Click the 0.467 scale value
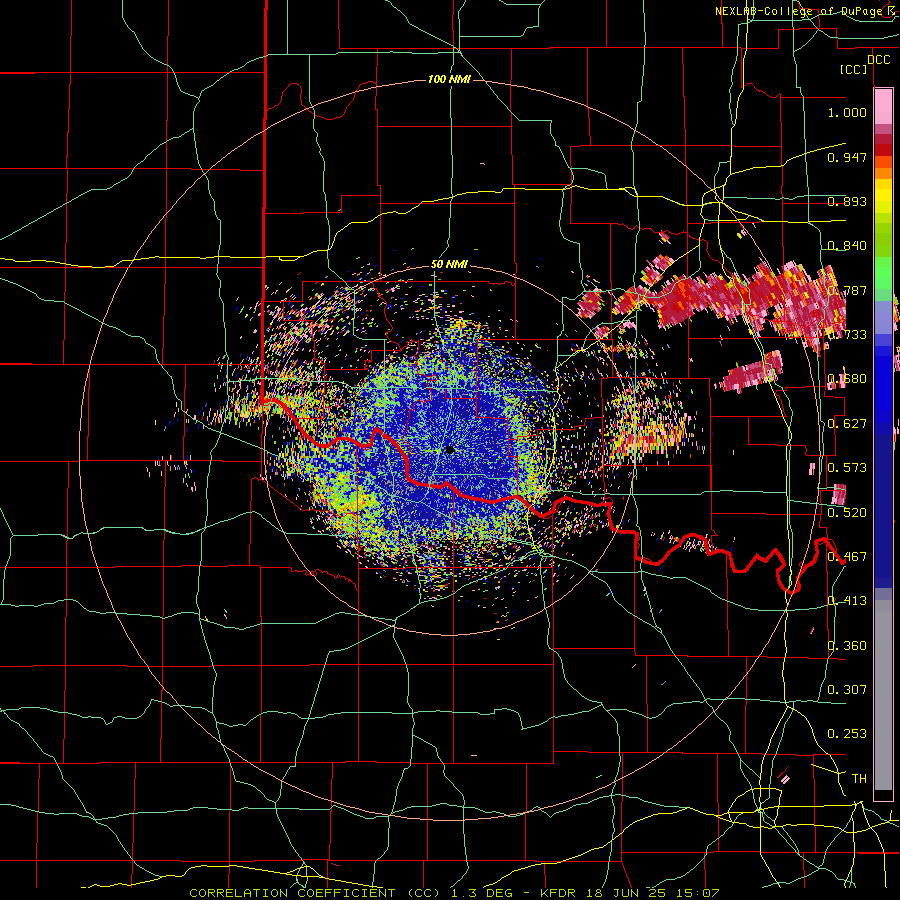 [x=847, y=557]
